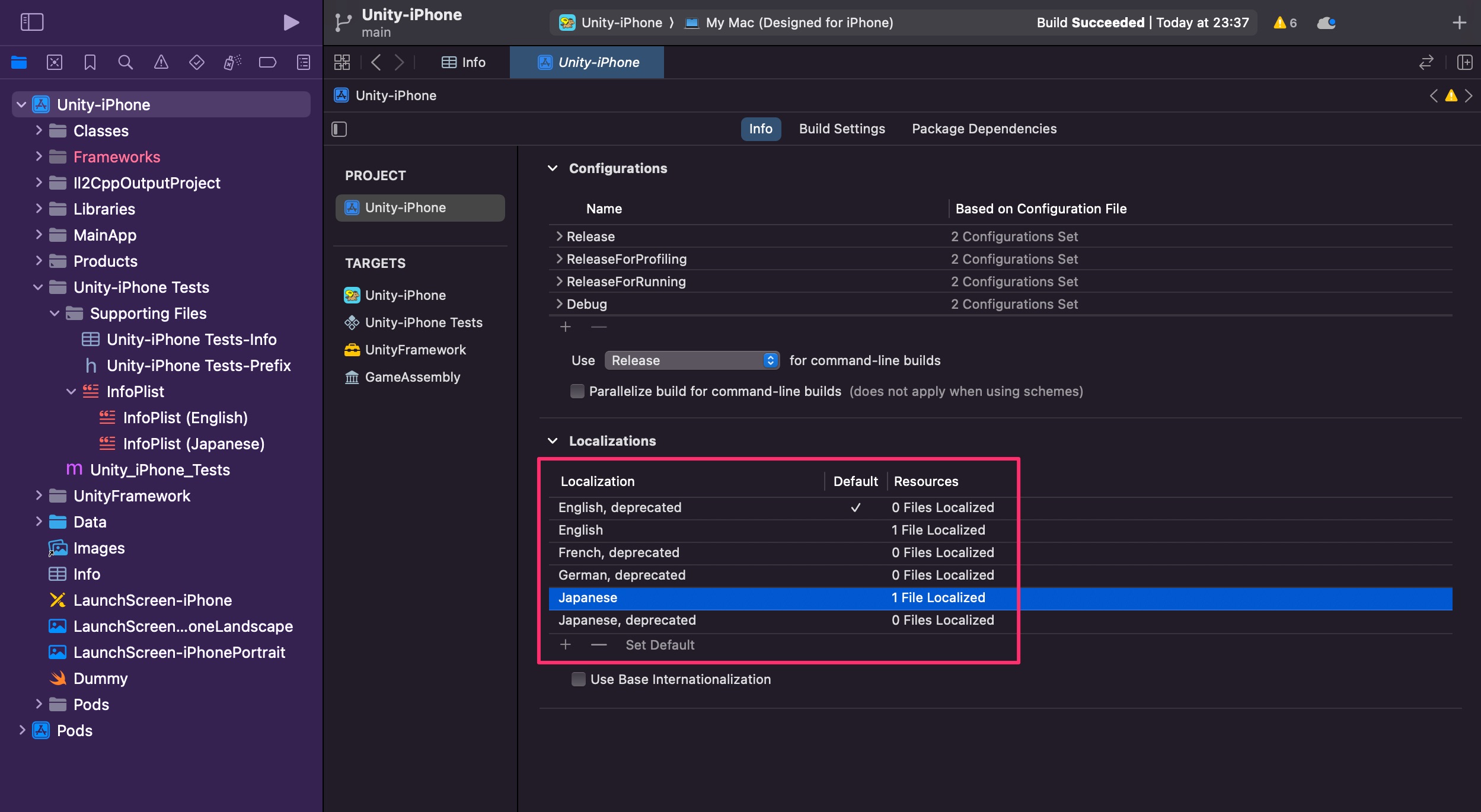Click the swap editor arrows icon
Screen dimensions: 1481x812
coord(1426,62)
